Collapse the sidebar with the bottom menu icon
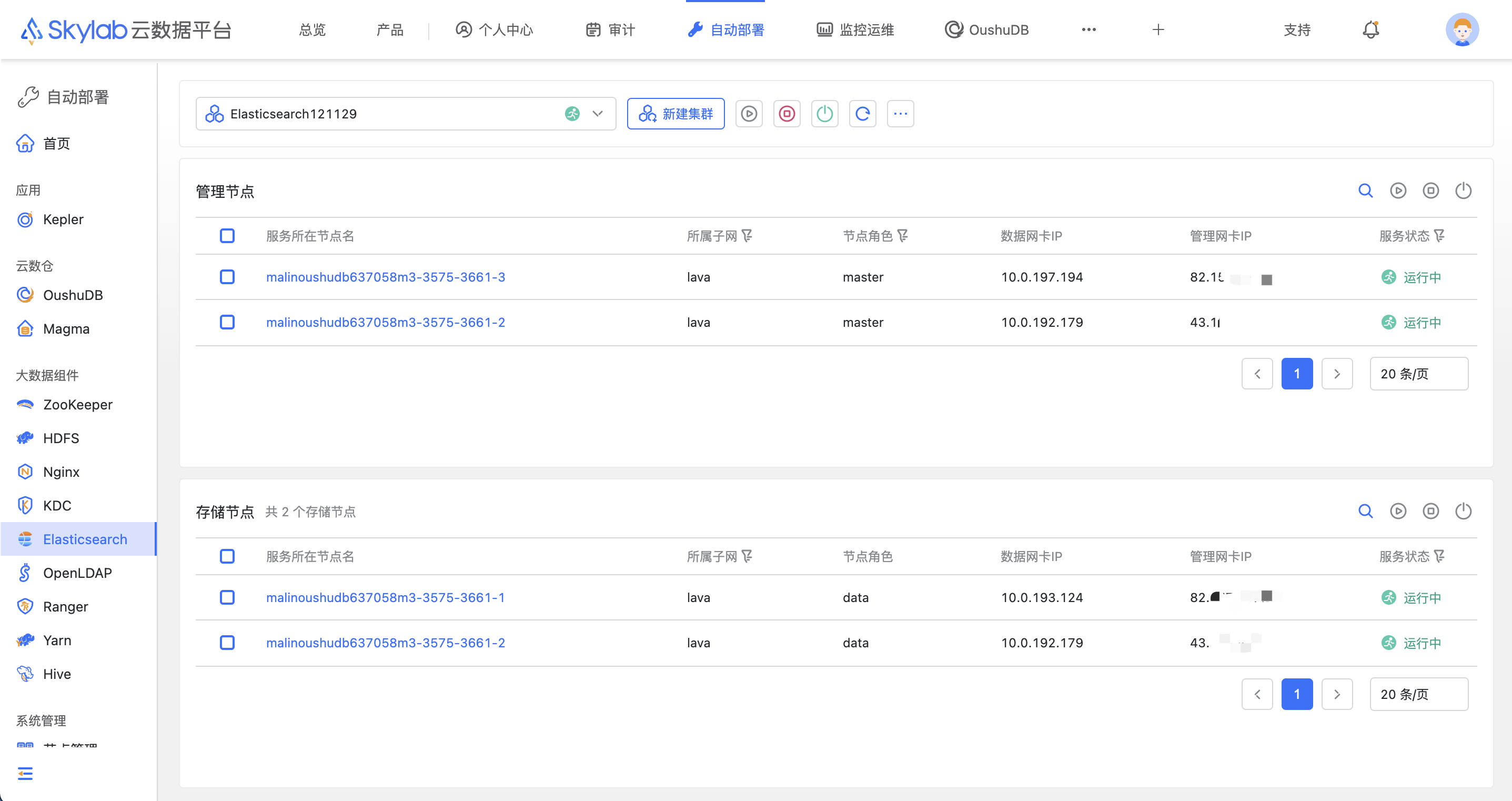1512x801 pixels. (25, 774)
